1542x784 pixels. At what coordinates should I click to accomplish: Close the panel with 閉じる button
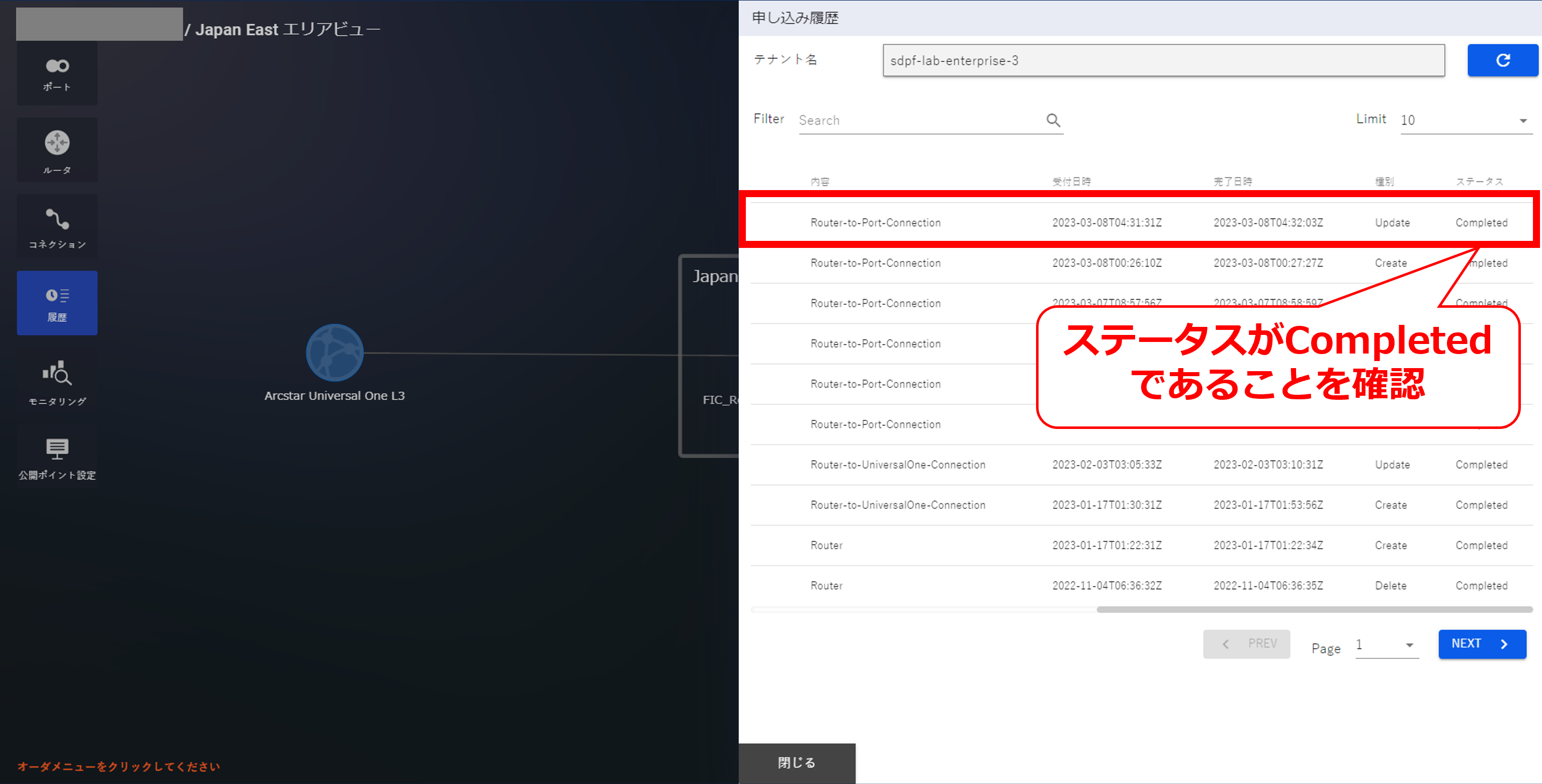(x=796, y=762)
